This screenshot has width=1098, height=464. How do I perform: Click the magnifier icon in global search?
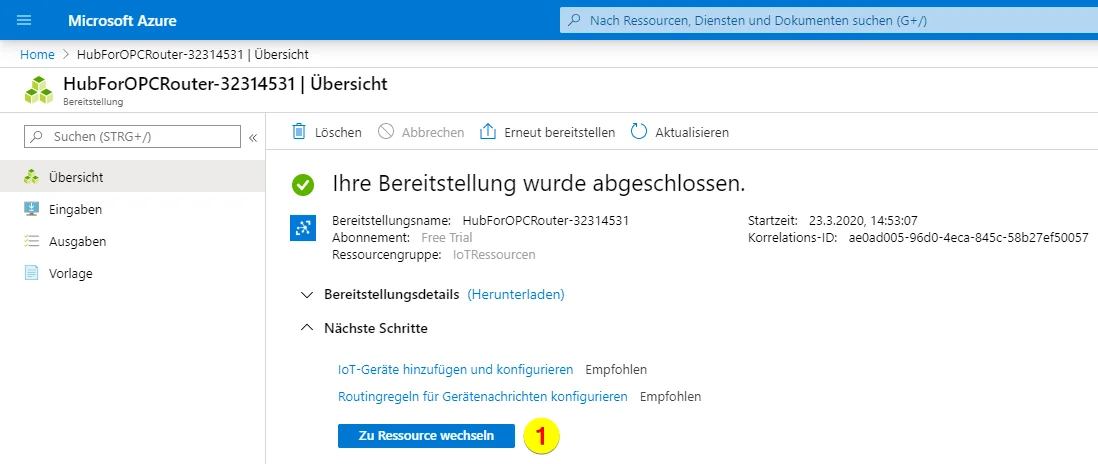tap(574, 21)
